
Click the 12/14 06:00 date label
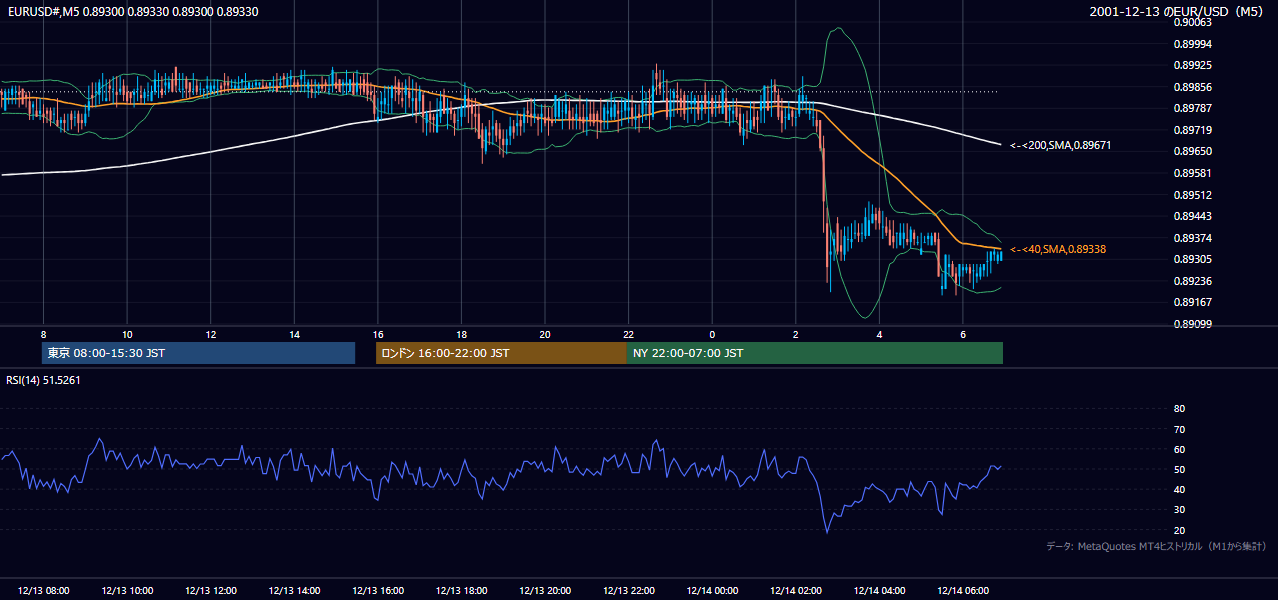click(963, 591)
